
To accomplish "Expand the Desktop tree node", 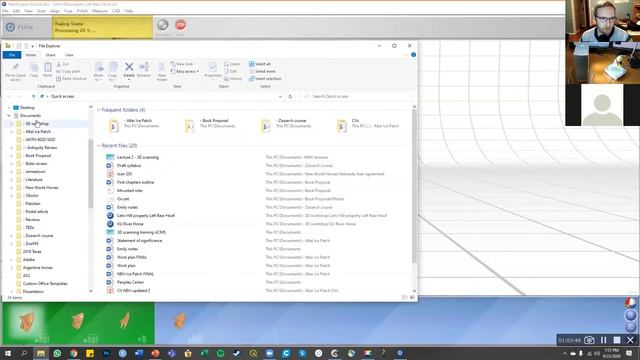I will (9, 108).
